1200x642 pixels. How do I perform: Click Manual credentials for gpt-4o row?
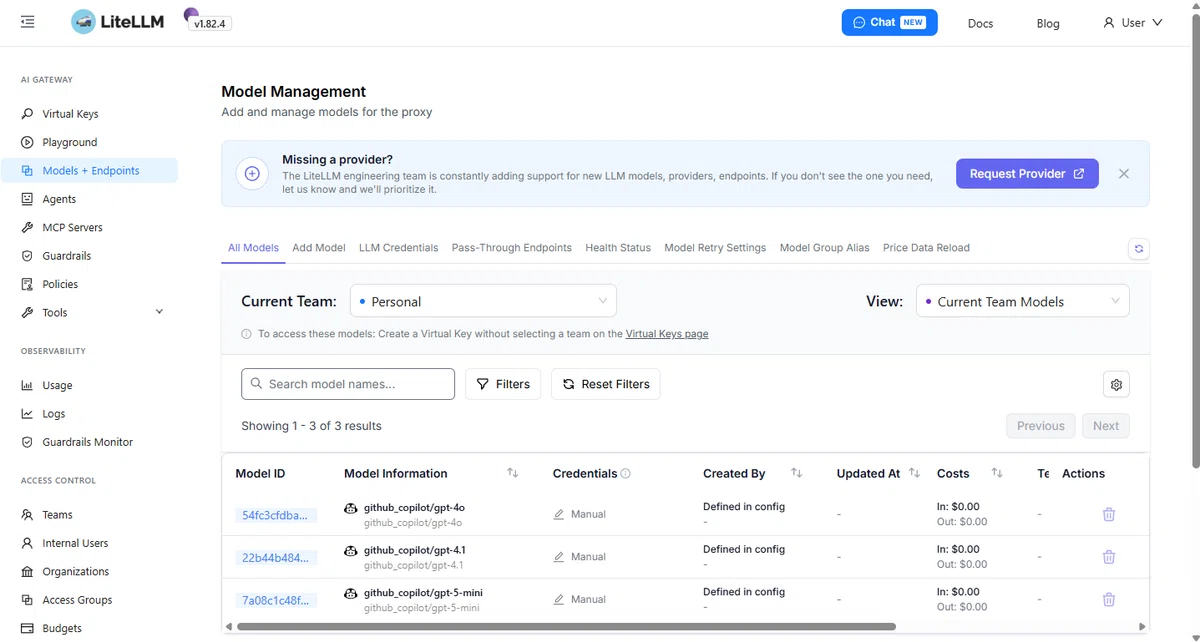pyautogui.click(x=580, y=514)
